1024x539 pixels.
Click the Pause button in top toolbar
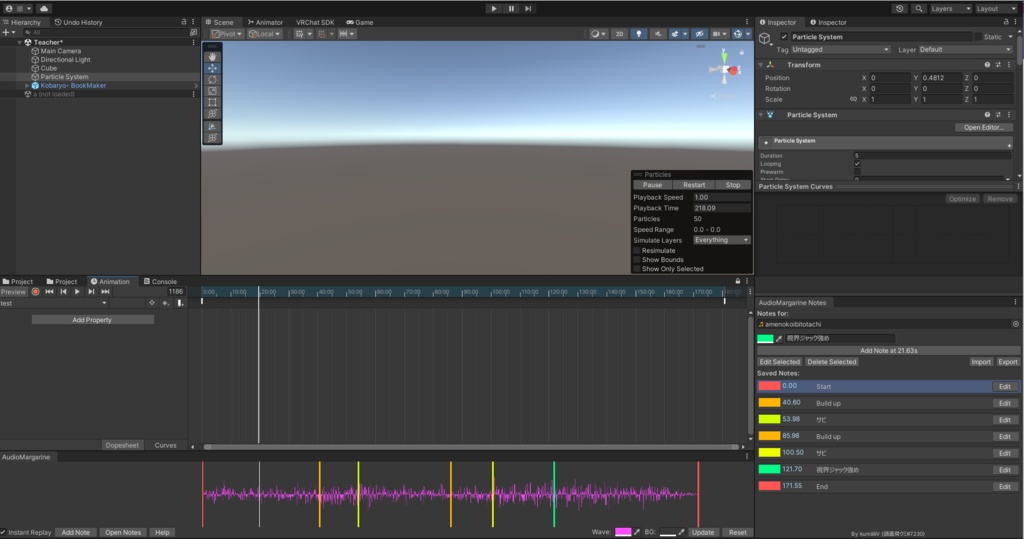coord(511,8)
